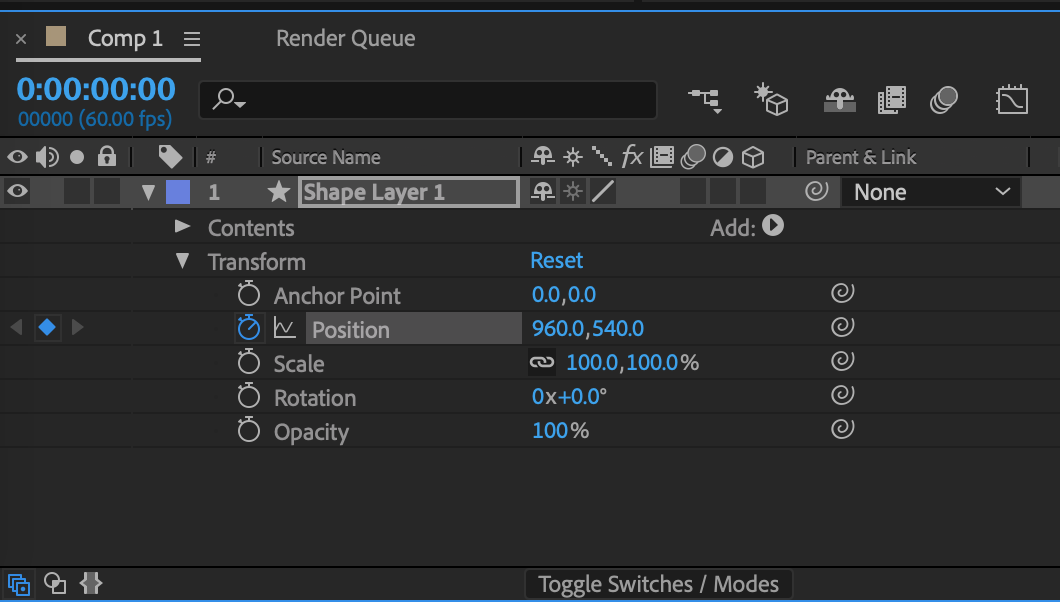
Task: Click the Shy column header icon
Action: (x=543, y=157)
